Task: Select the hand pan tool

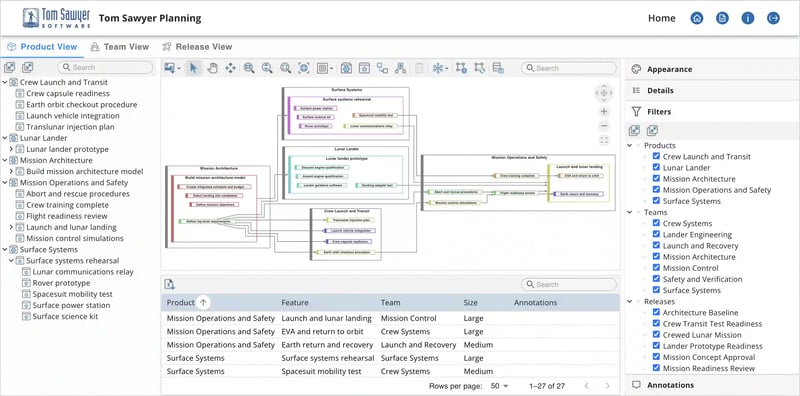Action: coord(212,68)
